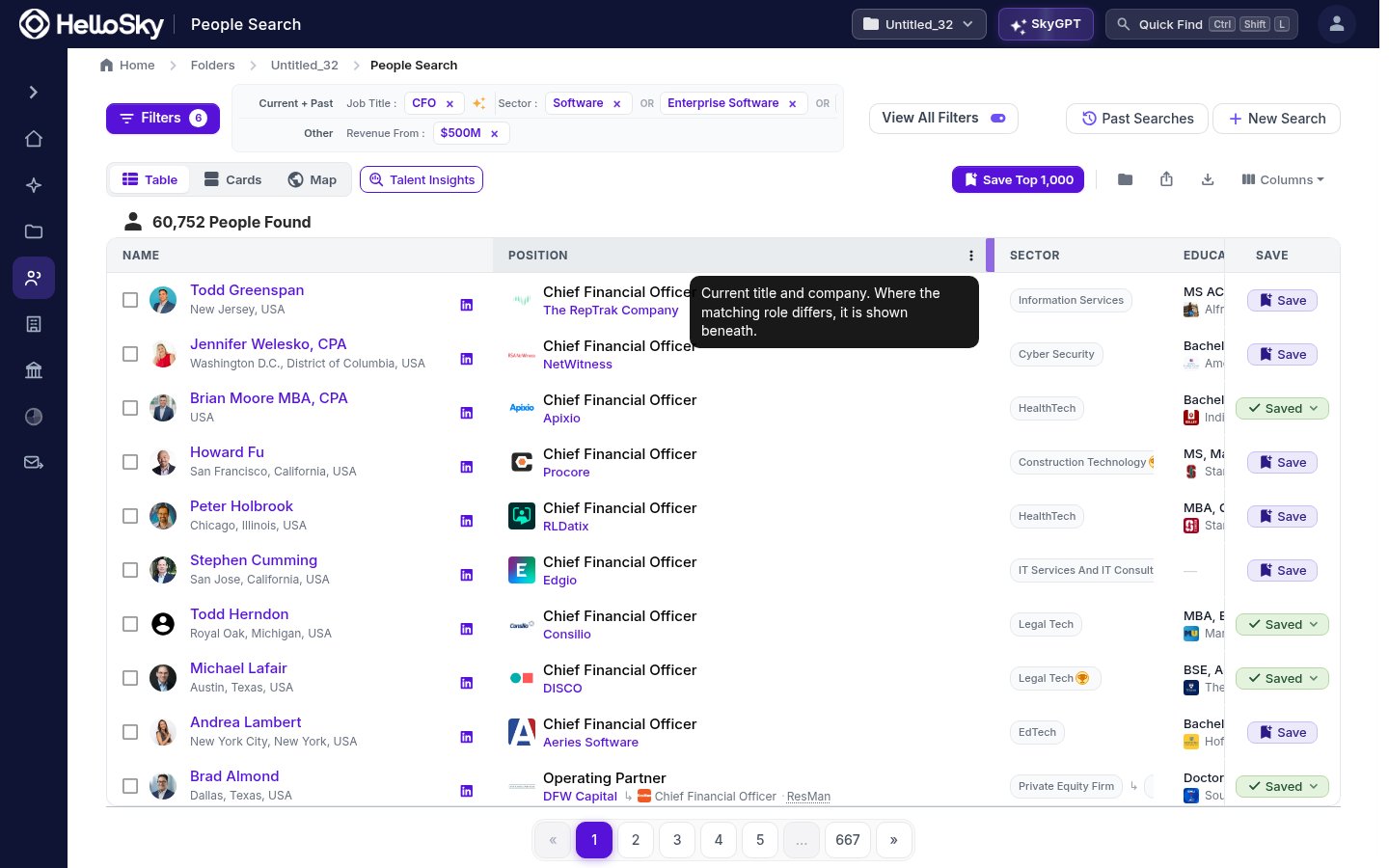This screenshot has height=868, width=1389.
Task: Open the institution bank sidebar icon
Action: tap(34, 370)
